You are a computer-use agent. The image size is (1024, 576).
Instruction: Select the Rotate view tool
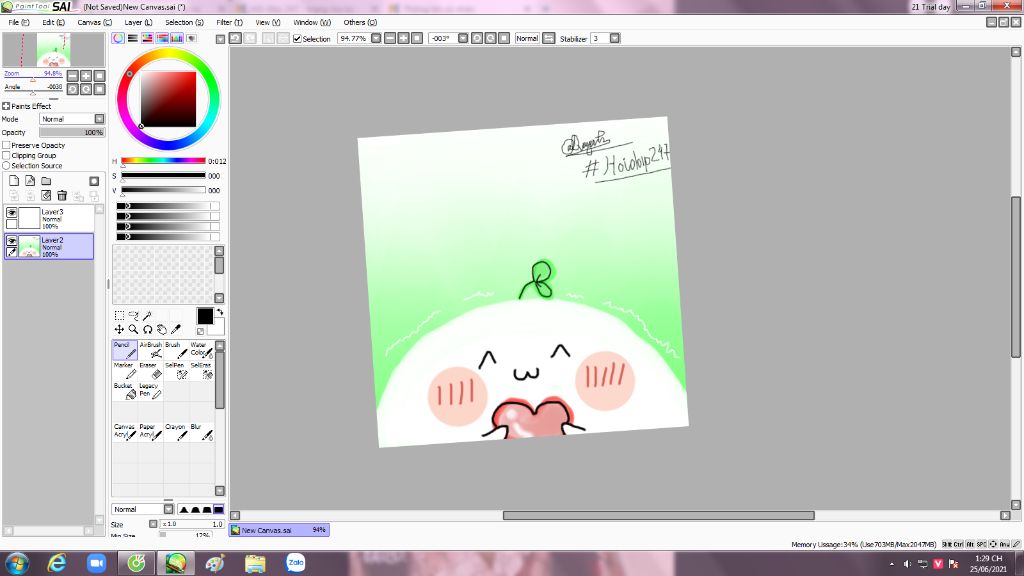click(148, 330)
